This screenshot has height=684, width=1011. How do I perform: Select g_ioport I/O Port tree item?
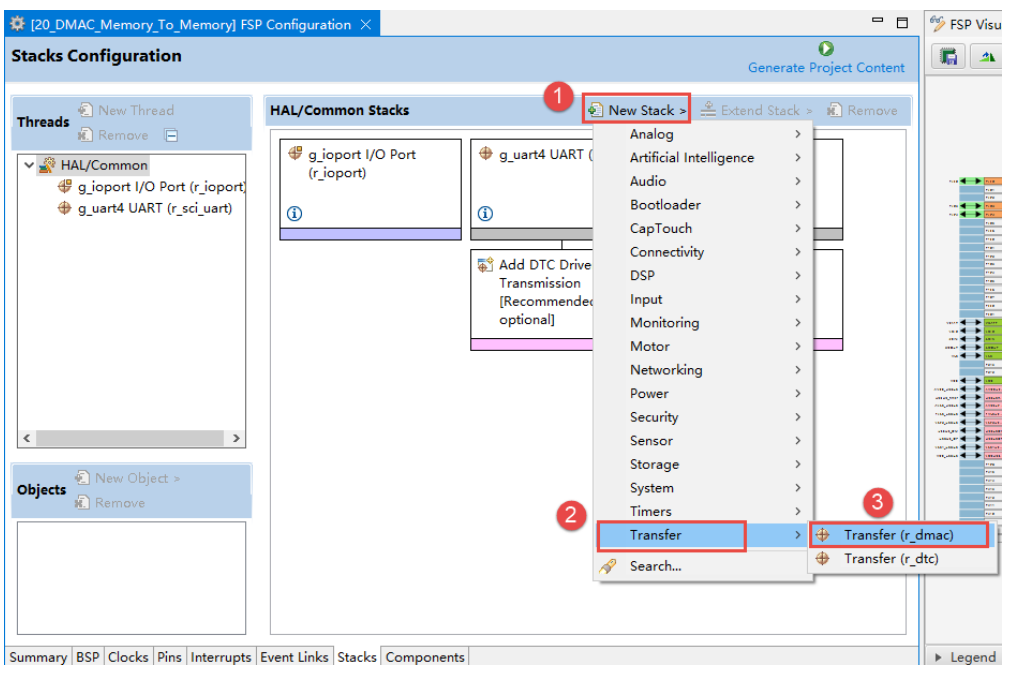pyautogui.click(x=152, y=187)
